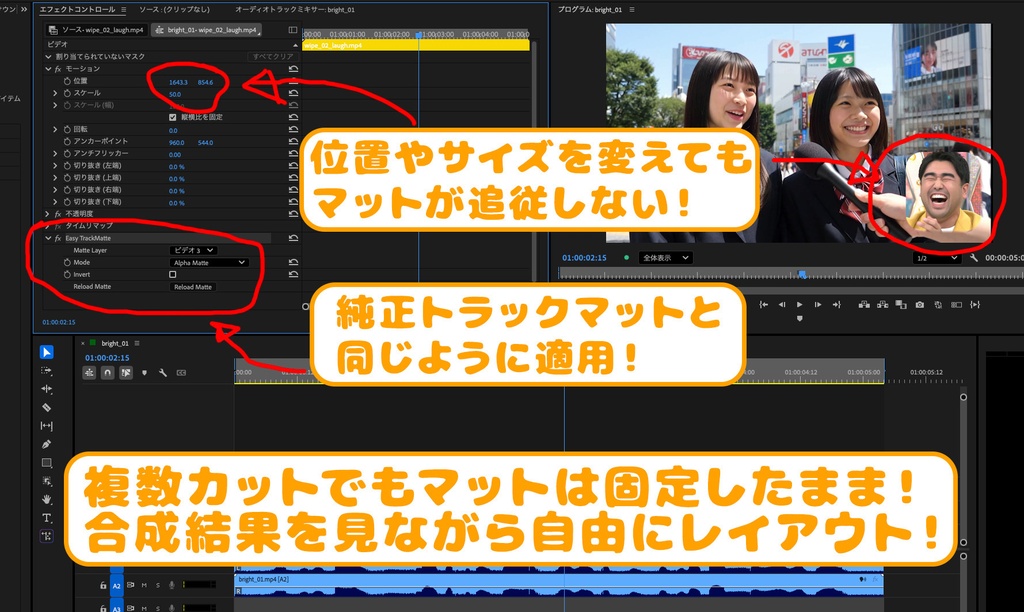Screen dimensions: 1024x612
Task: Open the bright_01 timeline panel menu
Action: click(136, 343)
